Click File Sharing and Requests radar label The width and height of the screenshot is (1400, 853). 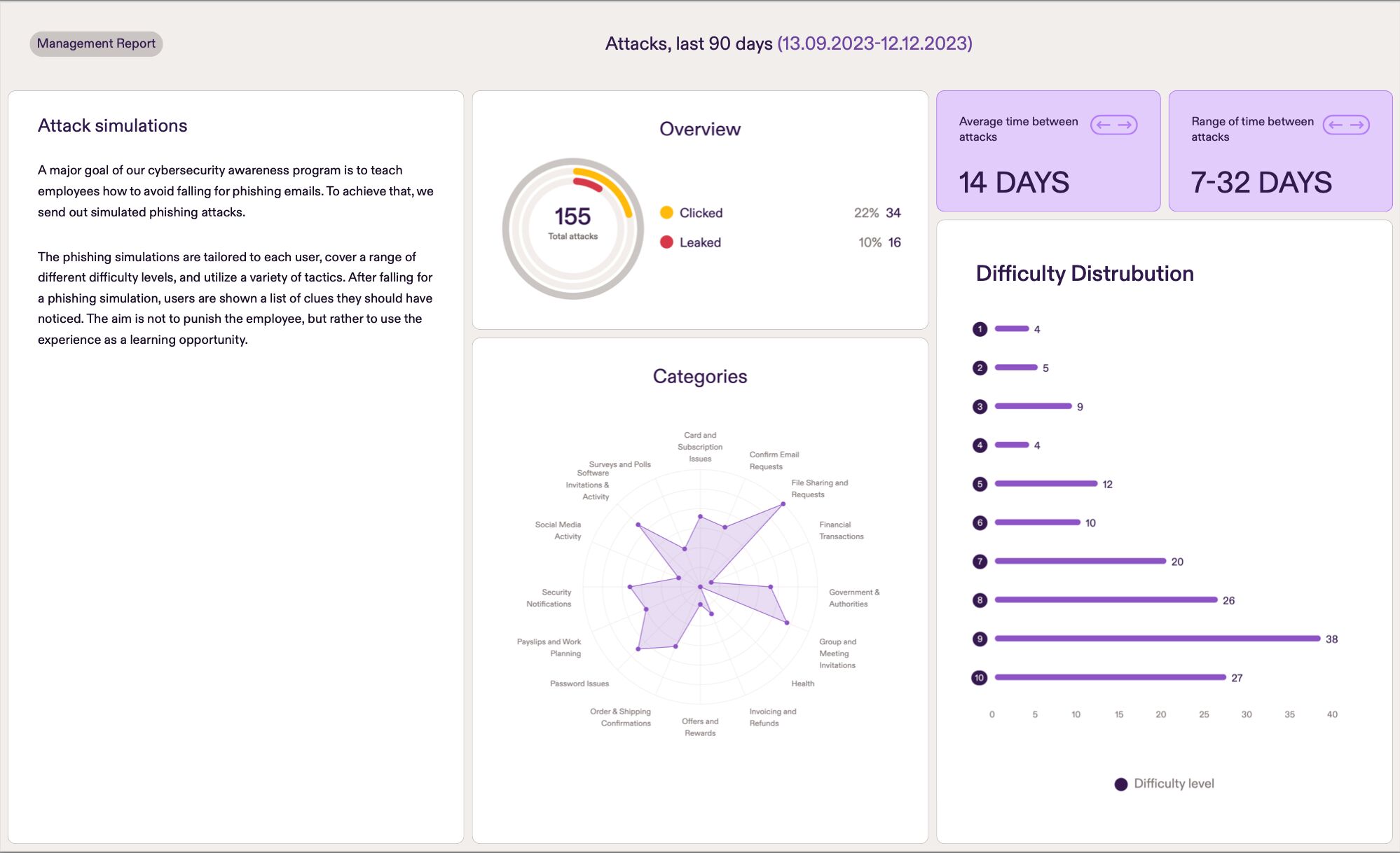(x=819, y=489)
